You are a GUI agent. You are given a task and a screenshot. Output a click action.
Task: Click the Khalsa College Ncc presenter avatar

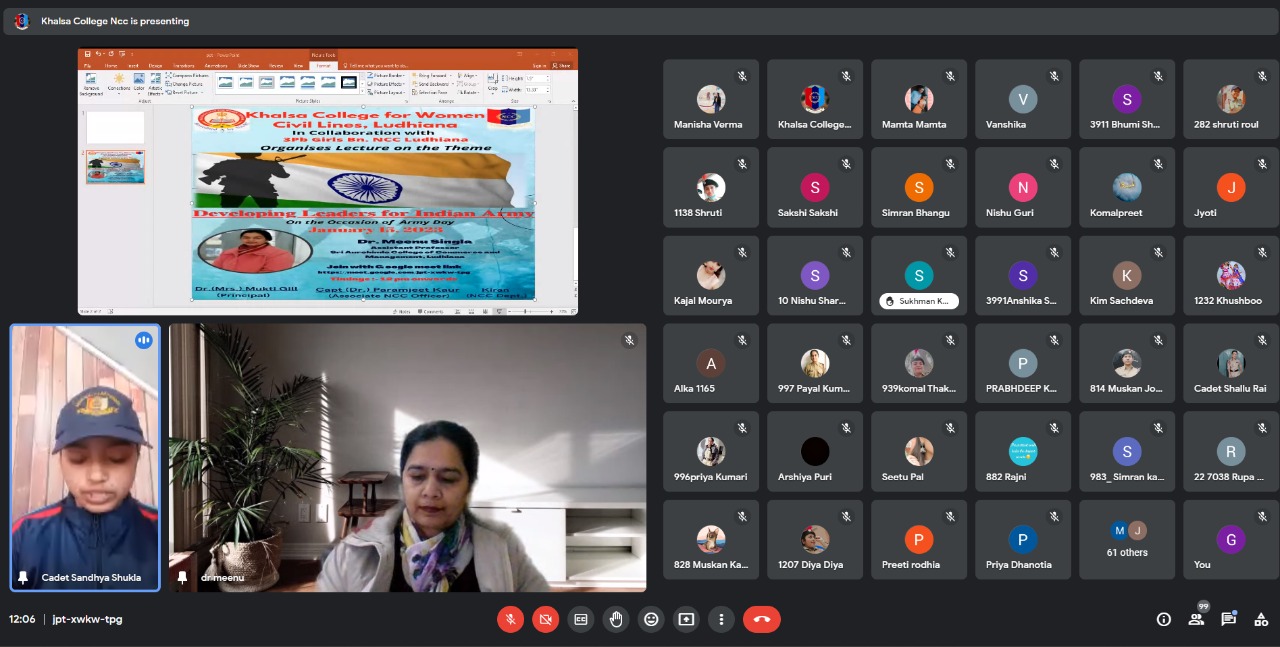[22, 21]
